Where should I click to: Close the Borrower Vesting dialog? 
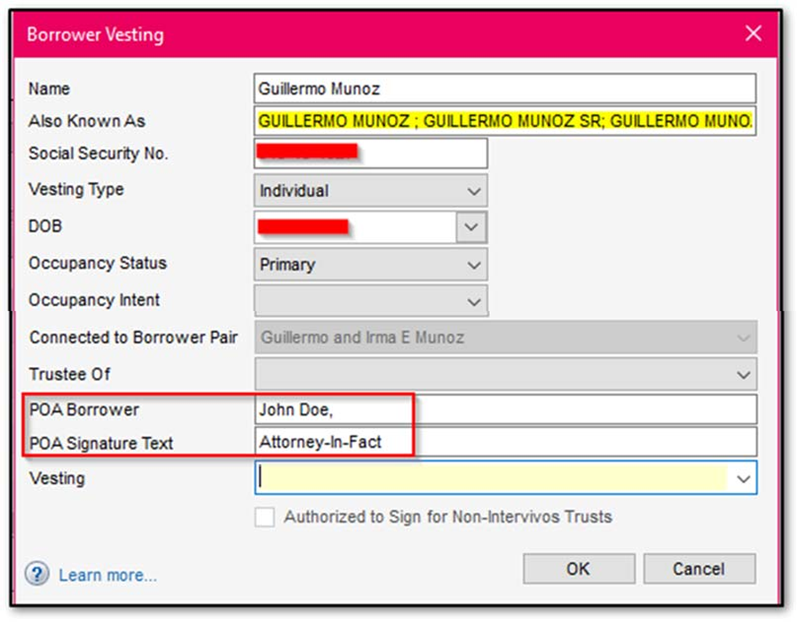pos(754,33)
